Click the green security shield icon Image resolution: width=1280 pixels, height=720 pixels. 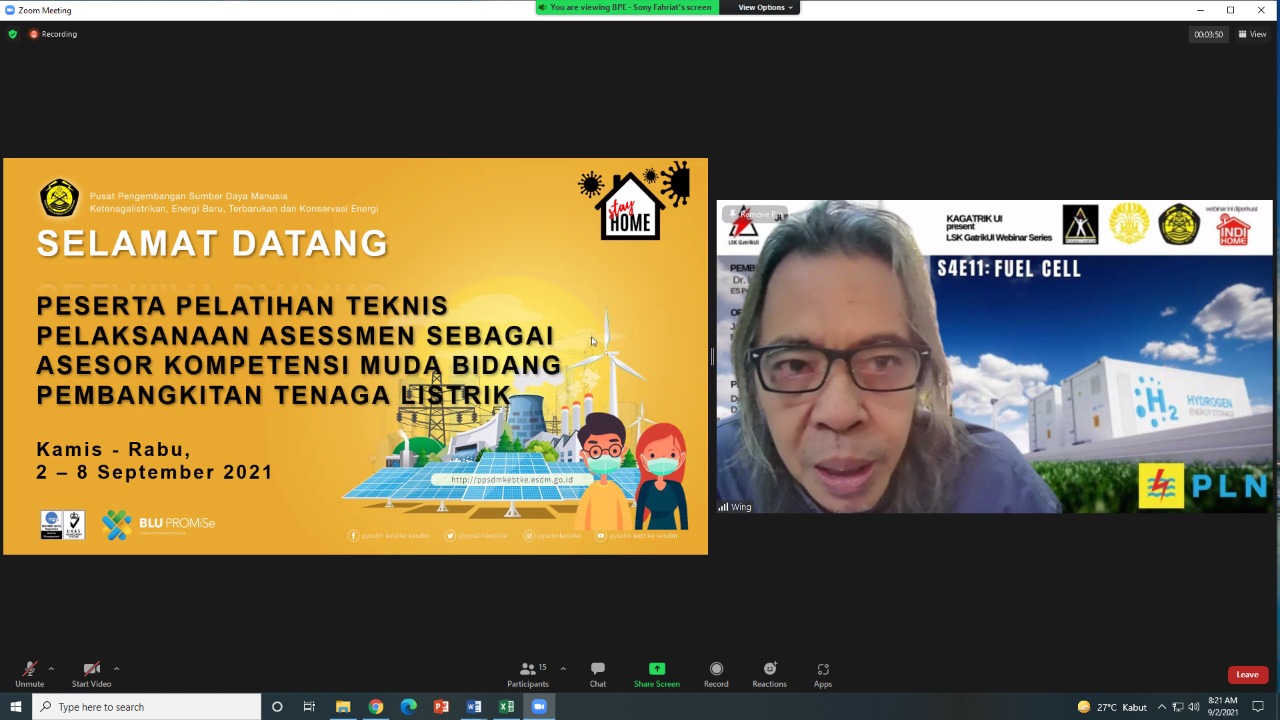click(12, 33)
